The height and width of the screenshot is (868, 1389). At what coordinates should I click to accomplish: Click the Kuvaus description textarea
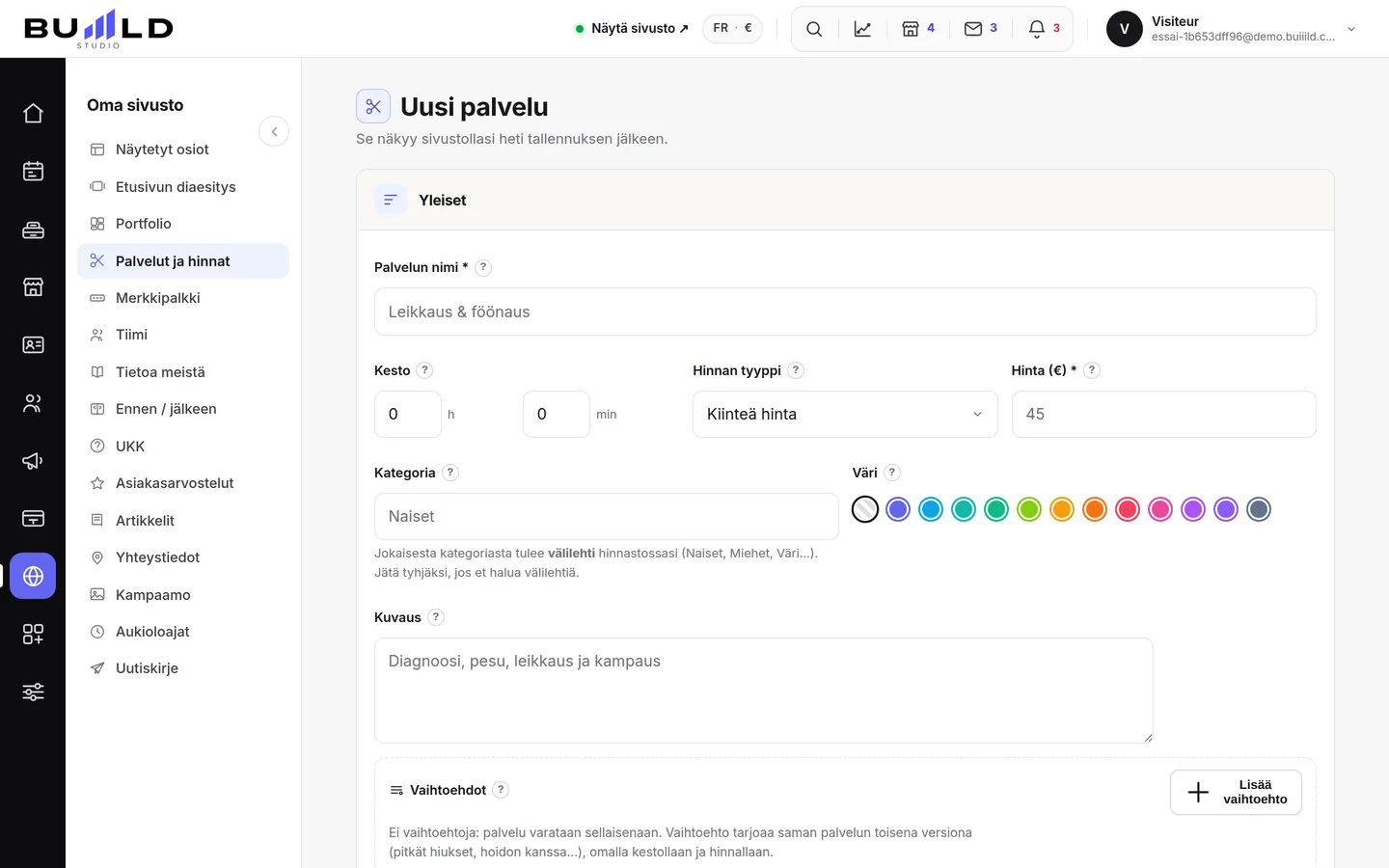coord(764,691)
